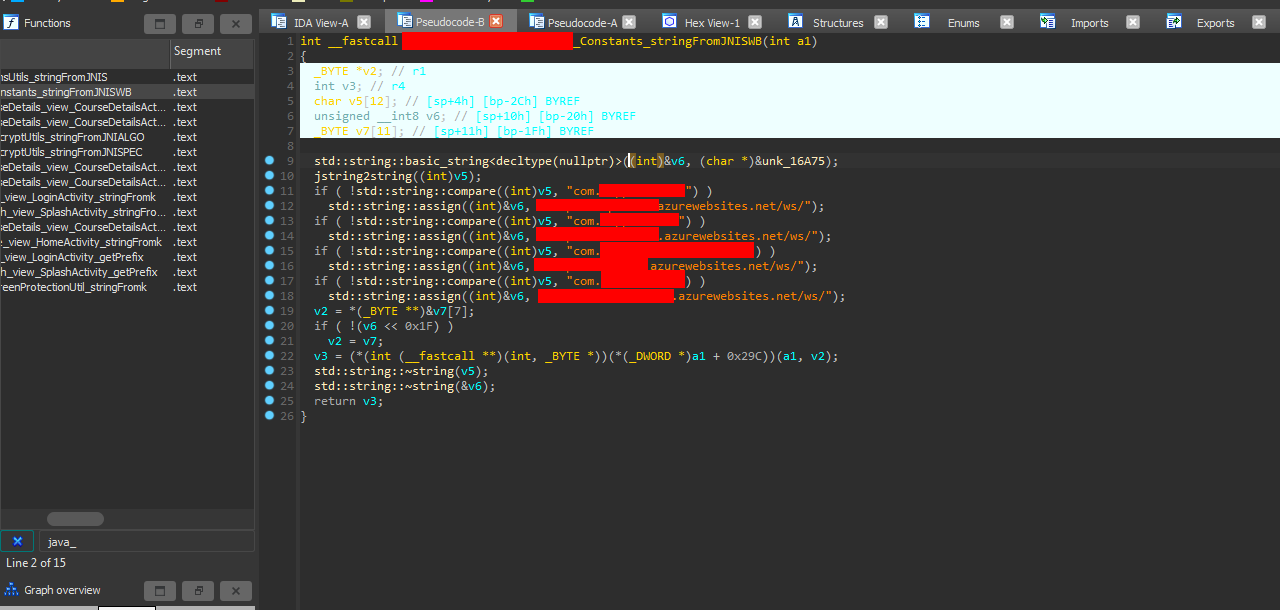The height and width of the screenshot is (610, 1280).
Task: Click the Functions panel f icon
Action: click(11, 23)
